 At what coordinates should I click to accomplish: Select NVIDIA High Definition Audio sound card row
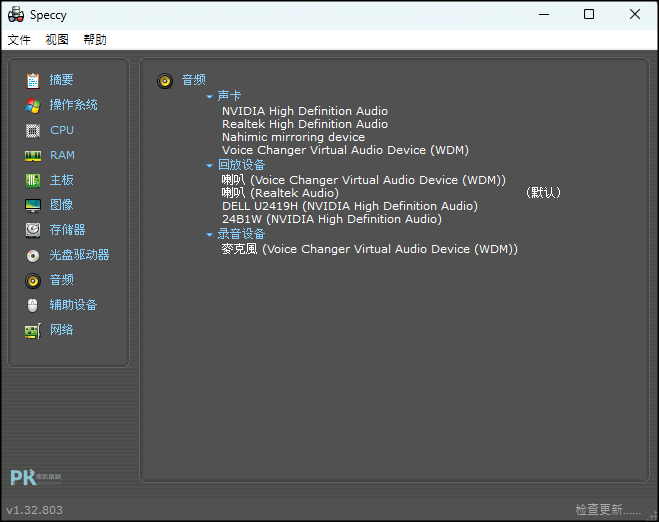[305, 111]
